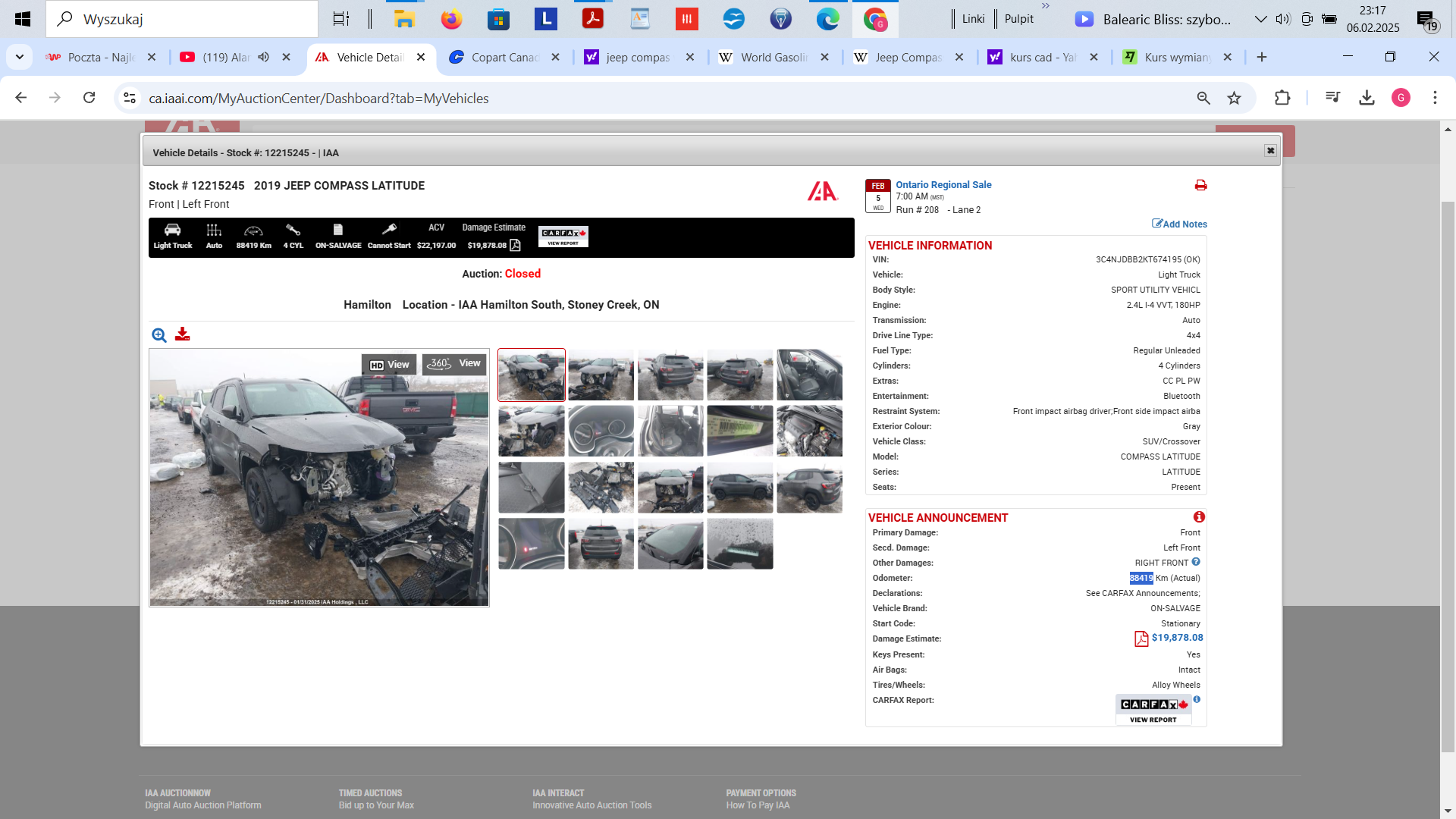Click the Windows Start button
1456x819 pixels.
pos(23,19)
